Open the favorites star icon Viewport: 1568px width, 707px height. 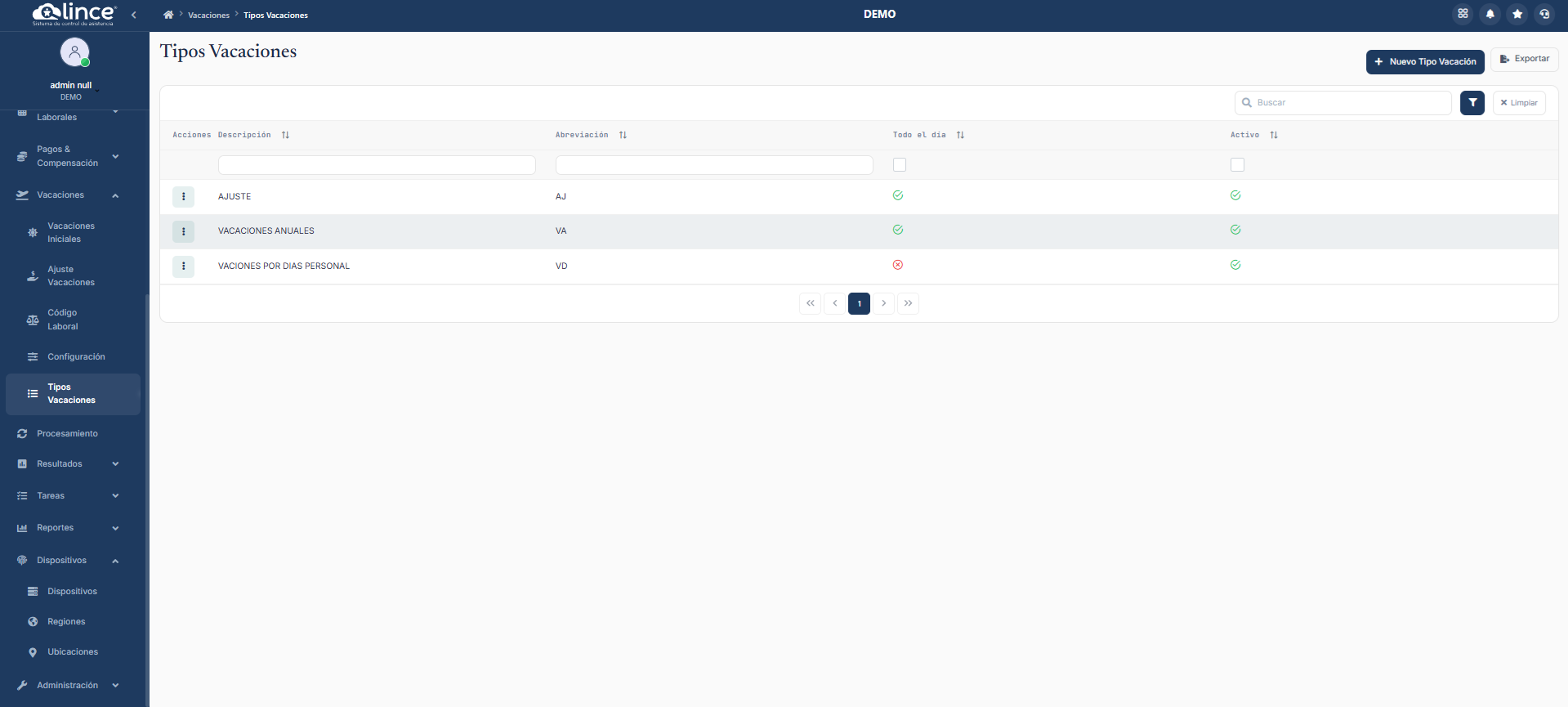coord(1517,14)
